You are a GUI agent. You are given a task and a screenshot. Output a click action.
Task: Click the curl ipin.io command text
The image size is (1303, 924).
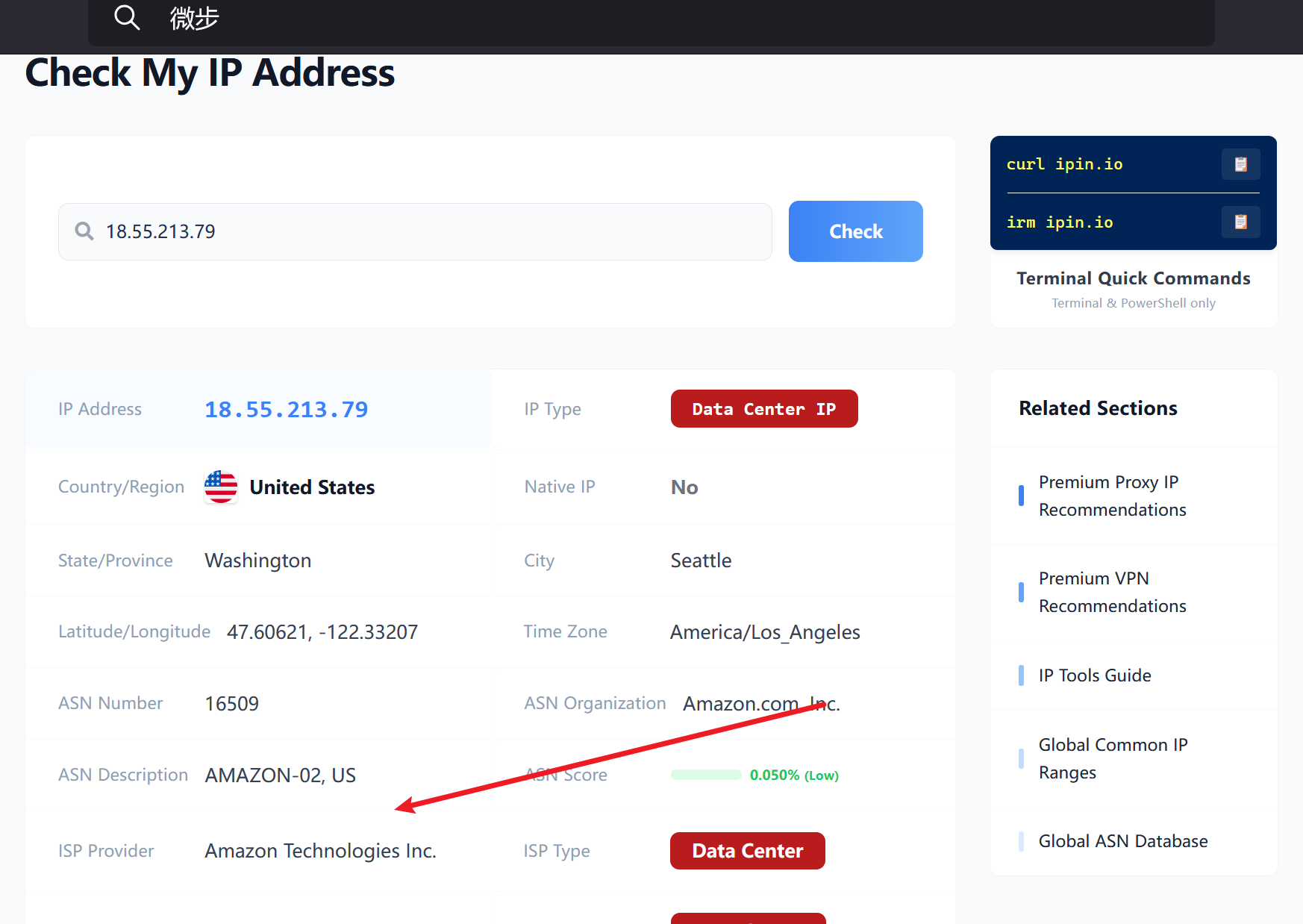(1064, 164)
